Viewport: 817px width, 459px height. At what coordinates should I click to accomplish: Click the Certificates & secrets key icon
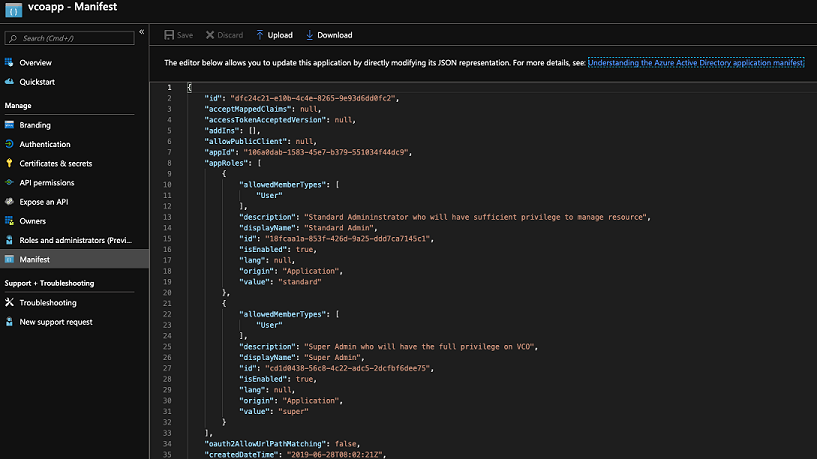(x=10, y=163)
